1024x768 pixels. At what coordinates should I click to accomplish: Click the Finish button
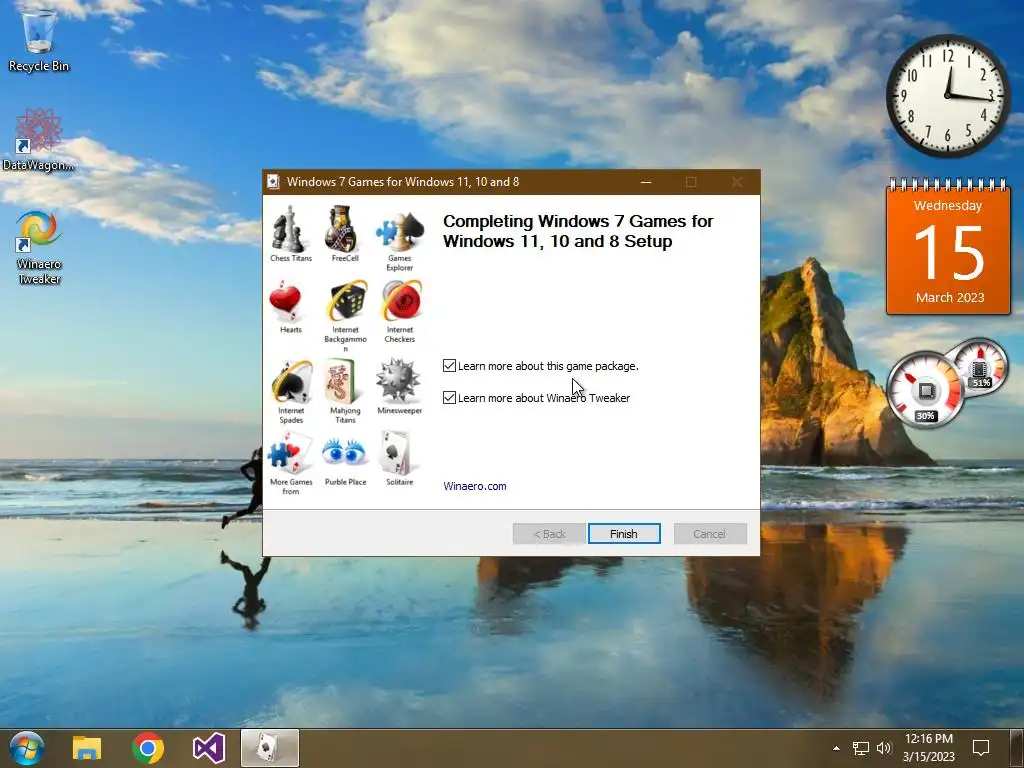624,534
